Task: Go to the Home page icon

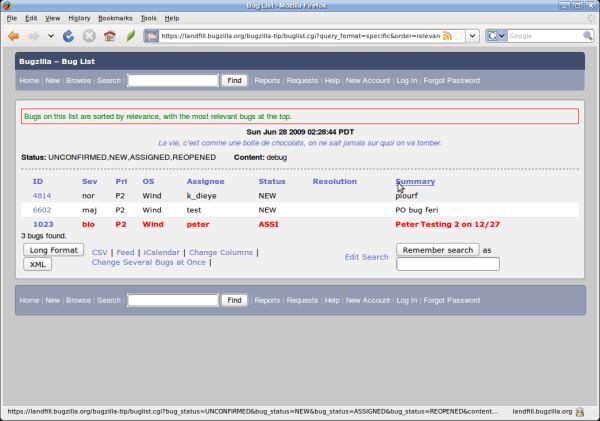Action: pos(110,36)
